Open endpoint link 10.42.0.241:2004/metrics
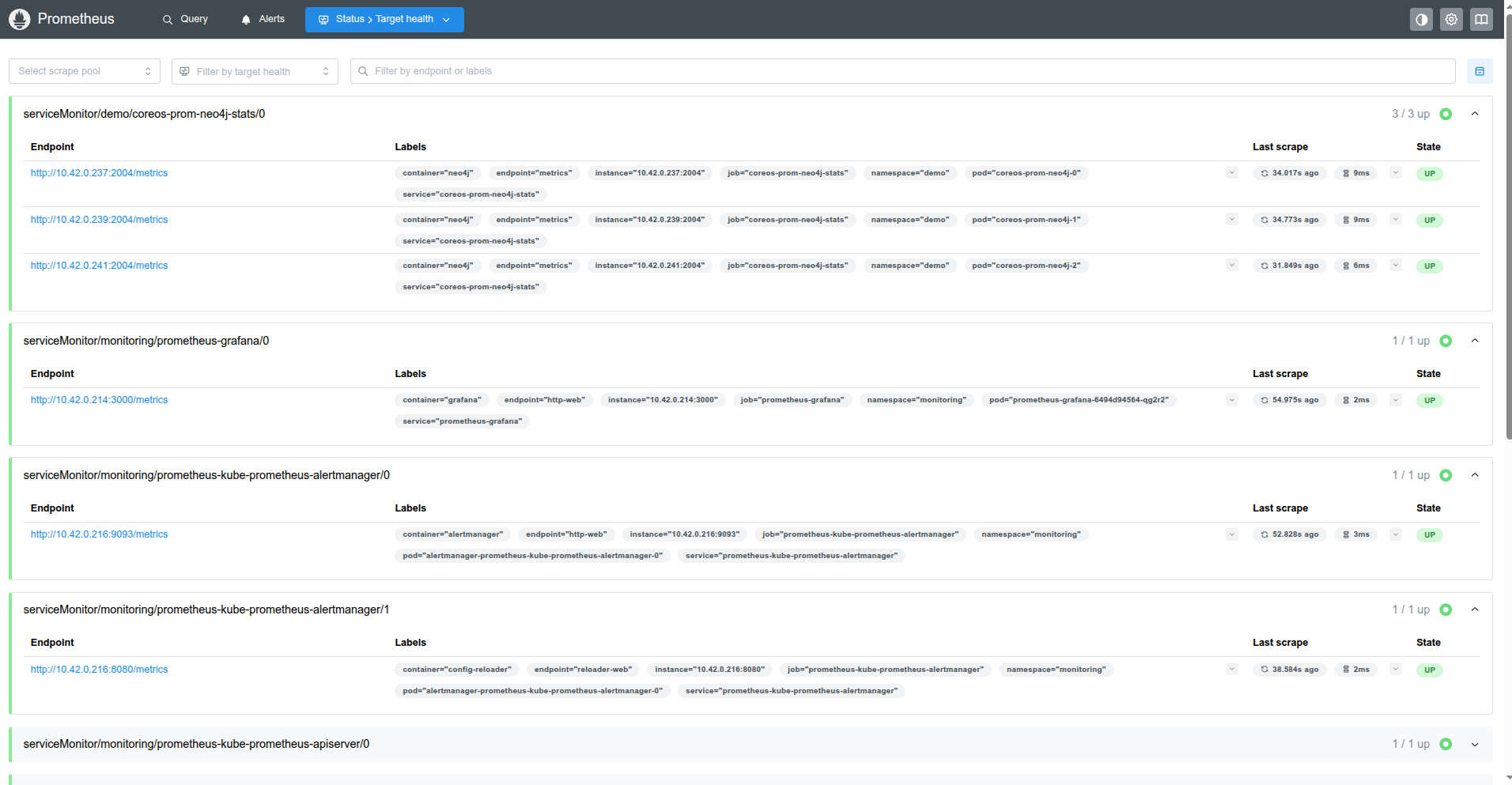Screen dimensions: 1512x785 (x=99, y=266)
